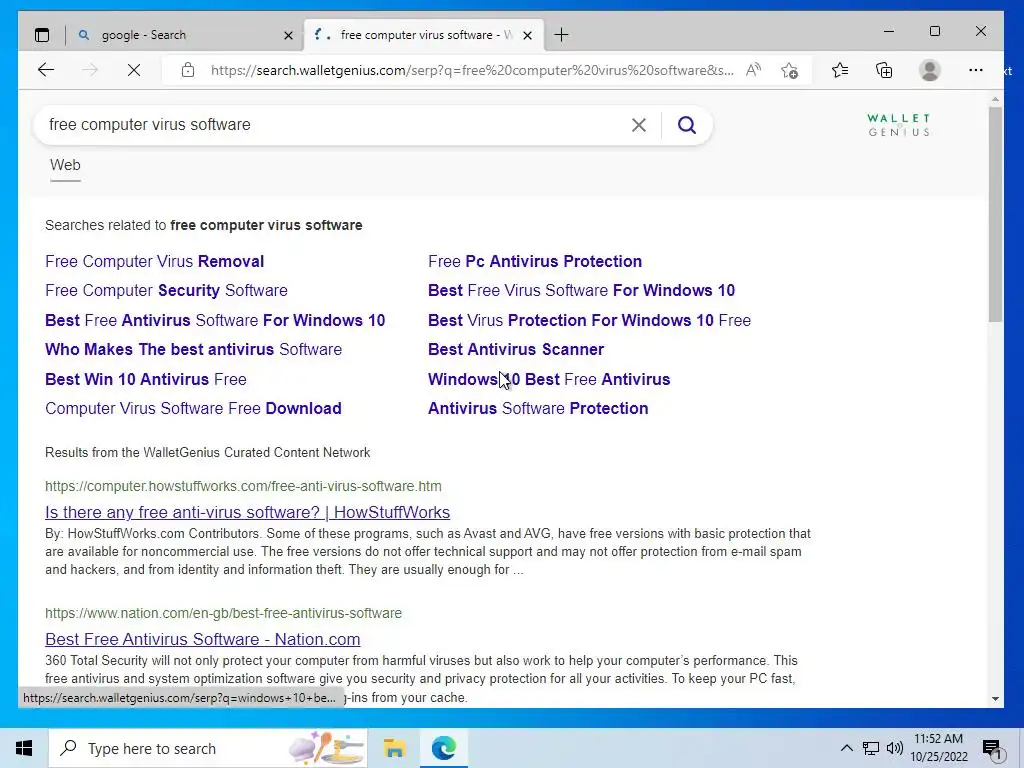Switch to the google - Search tab
This screenshot has height=768, width=1024.
point(185,35)
